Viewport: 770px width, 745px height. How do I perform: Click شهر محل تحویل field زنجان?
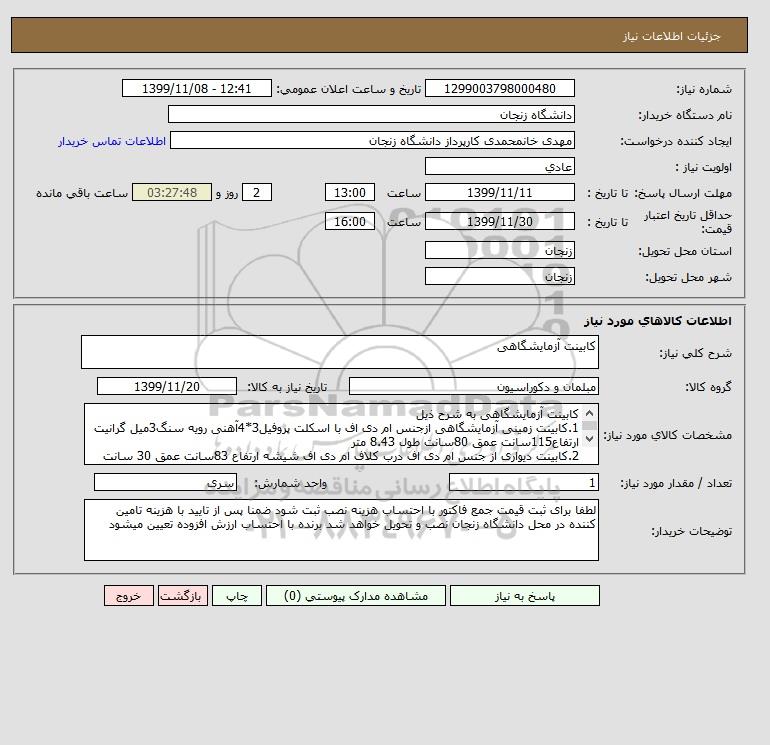[x=499, y=276]
